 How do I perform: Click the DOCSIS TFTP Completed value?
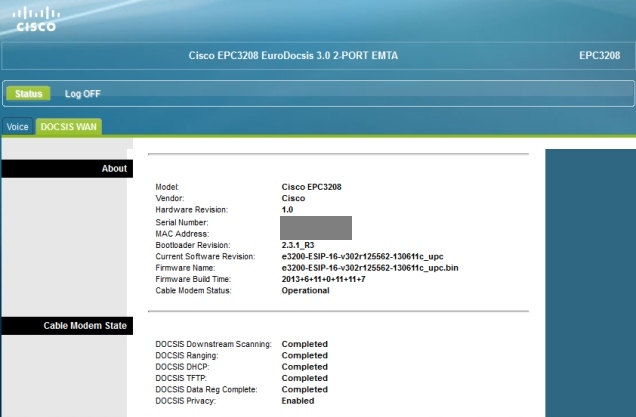tap(305, 378)
